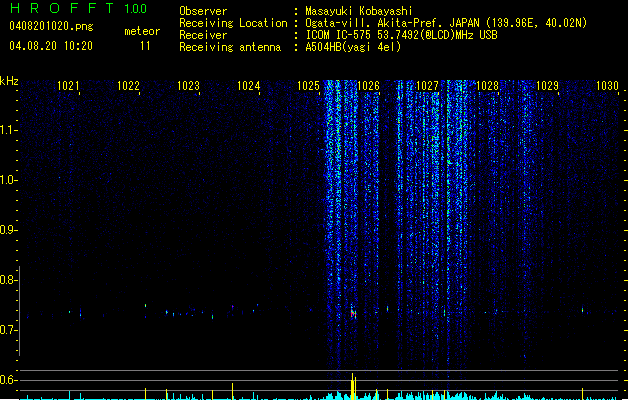Click the 1024 time axis marker
The image size is (629, 400).
coord(248,86)
